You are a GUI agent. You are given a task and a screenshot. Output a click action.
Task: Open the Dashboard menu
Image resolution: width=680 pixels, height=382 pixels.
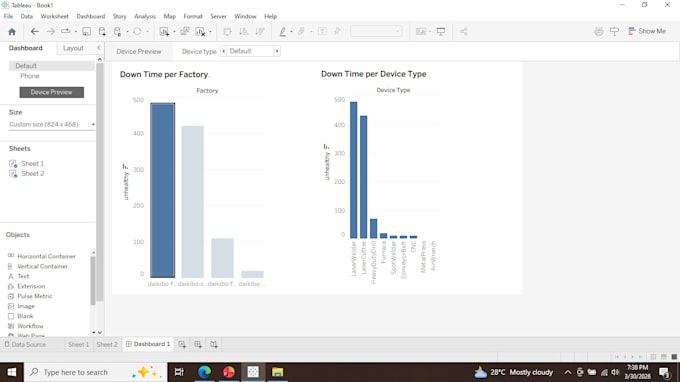(x=91, y=16)
